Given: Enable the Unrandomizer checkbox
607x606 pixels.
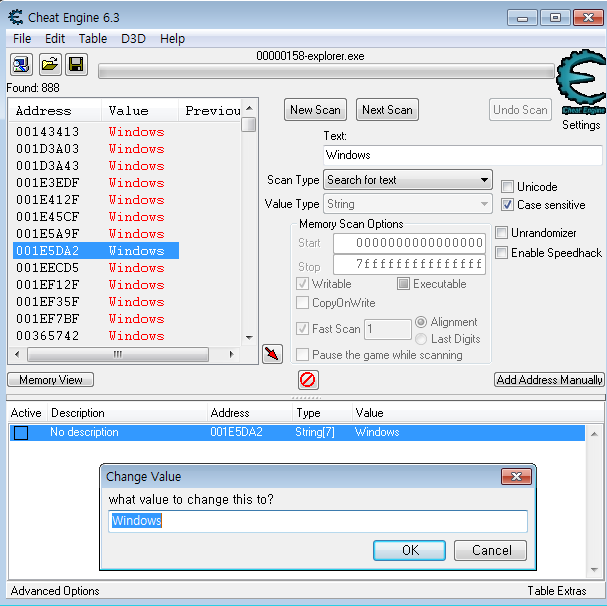Looking at the screenshot, I should [501, 233].
